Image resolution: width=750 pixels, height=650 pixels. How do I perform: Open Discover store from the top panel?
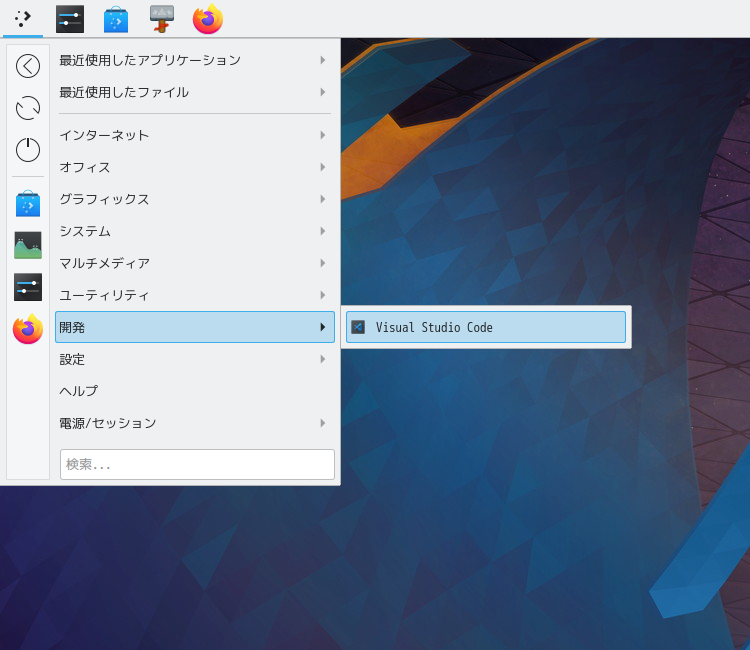pos(116,20)
